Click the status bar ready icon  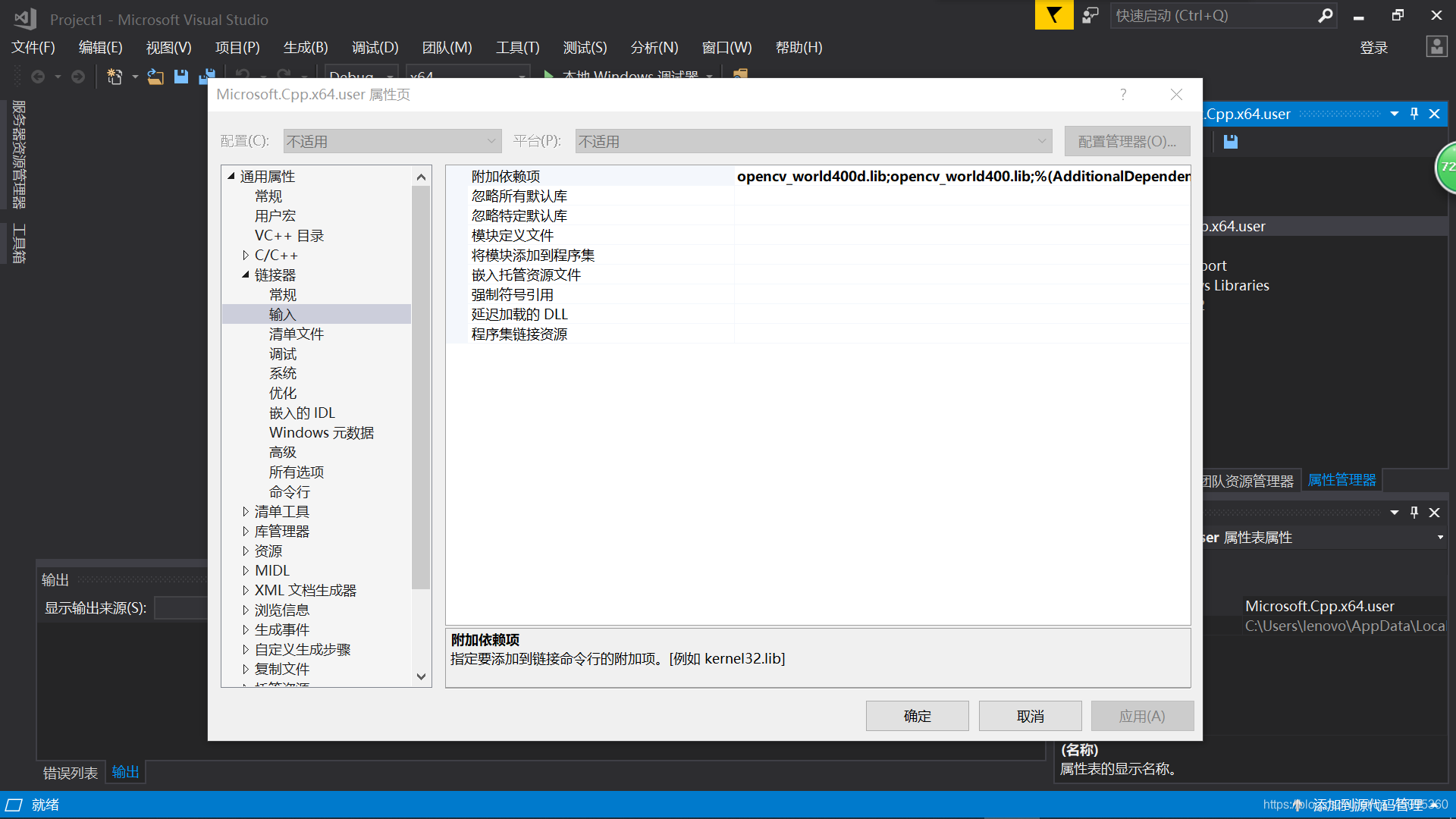pos(14,805)
